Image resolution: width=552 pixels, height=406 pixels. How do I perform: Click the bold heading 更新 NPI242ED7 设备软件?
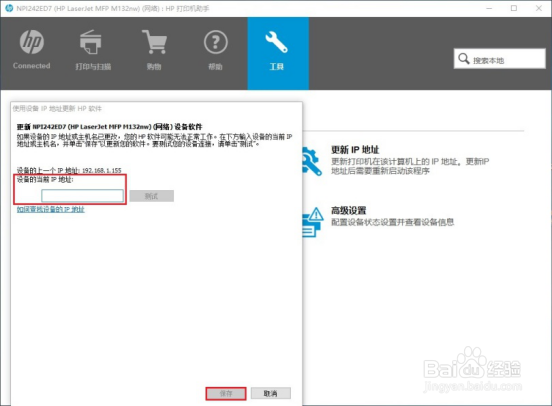click(x=109, y=127)
